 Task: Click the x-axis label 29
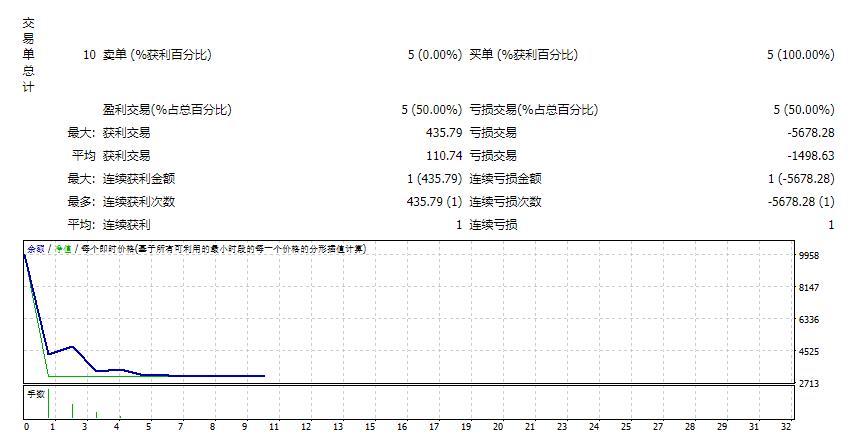click(x=722, y=427)
